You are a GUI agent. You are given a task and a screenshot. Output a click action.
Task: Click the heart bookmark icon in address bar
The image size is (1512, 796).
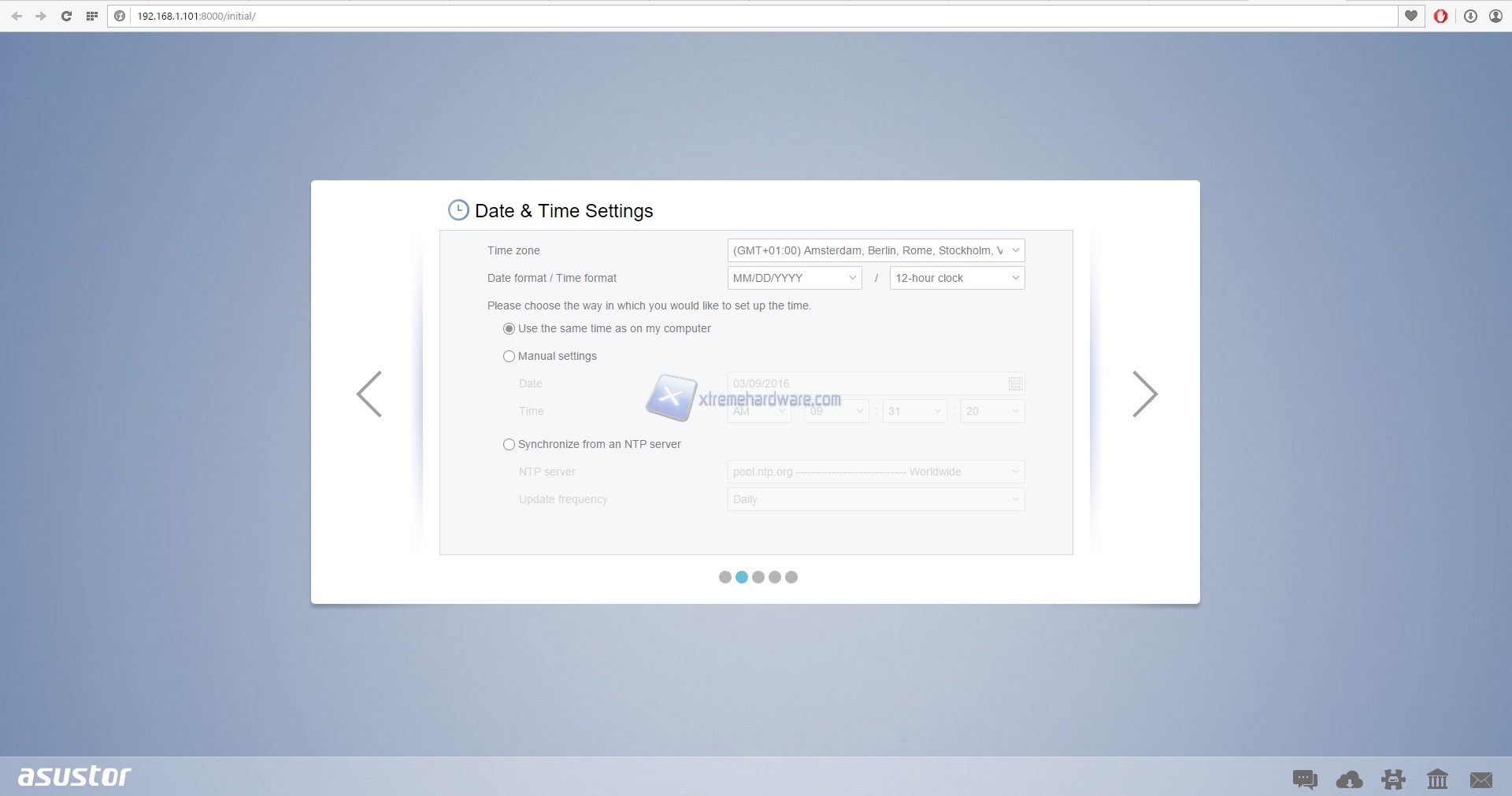point(1411,16)
